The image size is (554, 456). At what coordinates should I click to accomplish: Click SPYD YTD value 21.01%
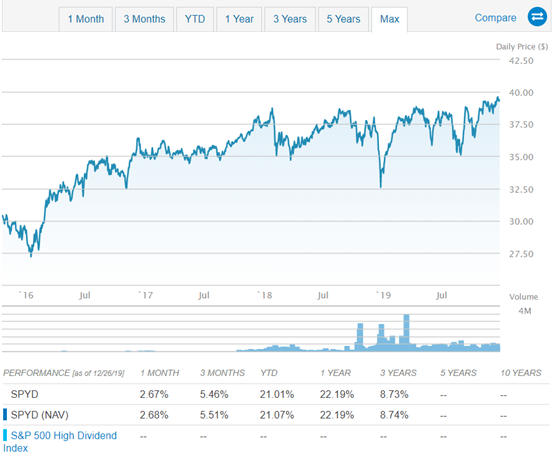pyautogui.click(x=277, y=394)
